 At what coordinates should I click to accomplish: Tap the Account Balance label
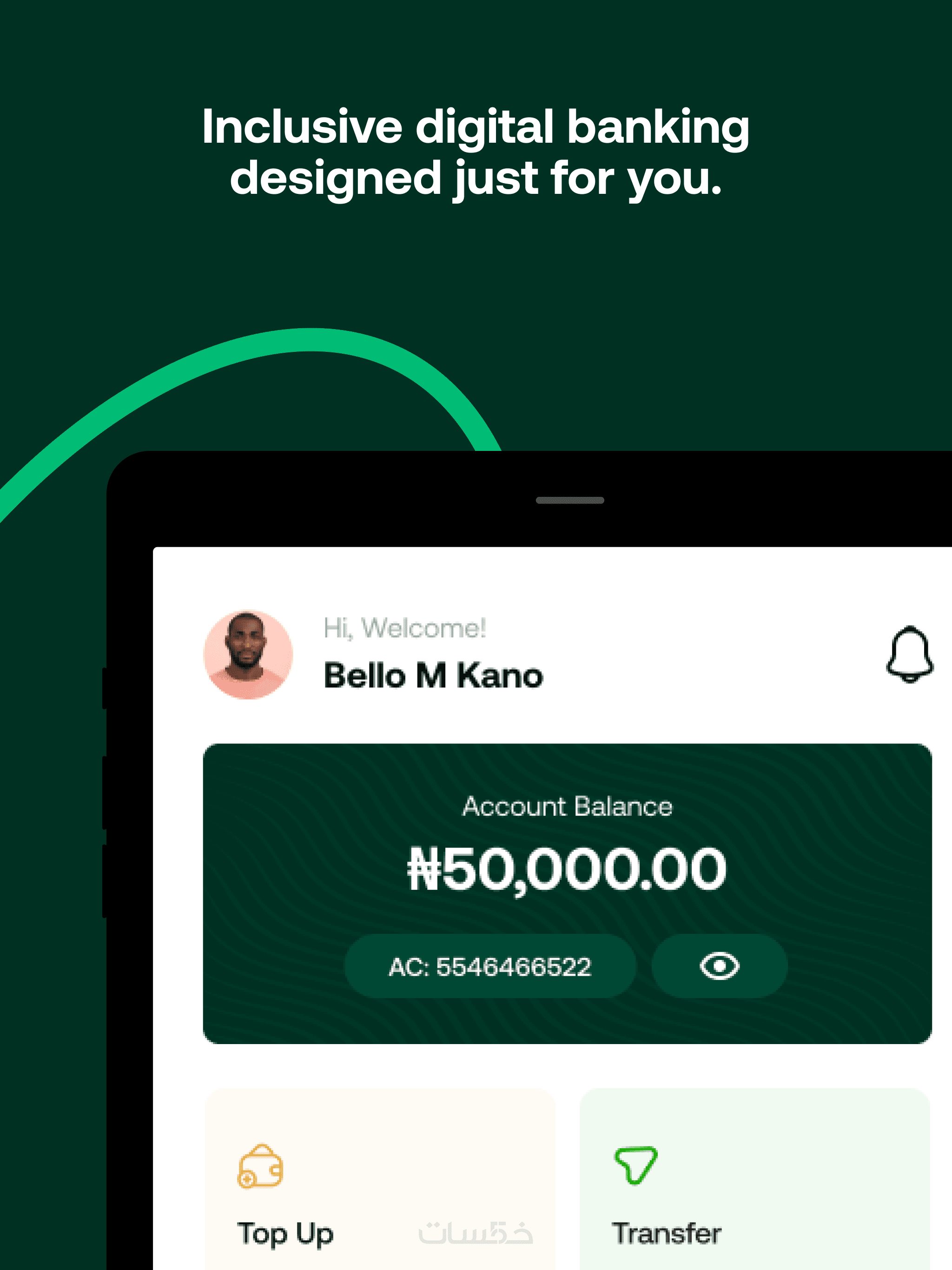pos(567,806)
